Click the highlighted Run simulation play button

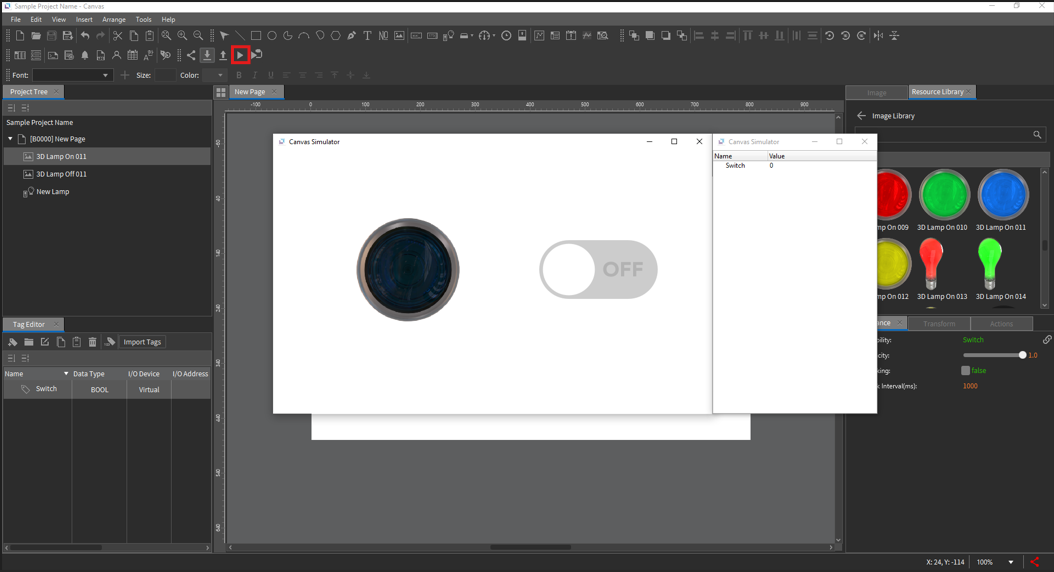click(x=240, y=55)
